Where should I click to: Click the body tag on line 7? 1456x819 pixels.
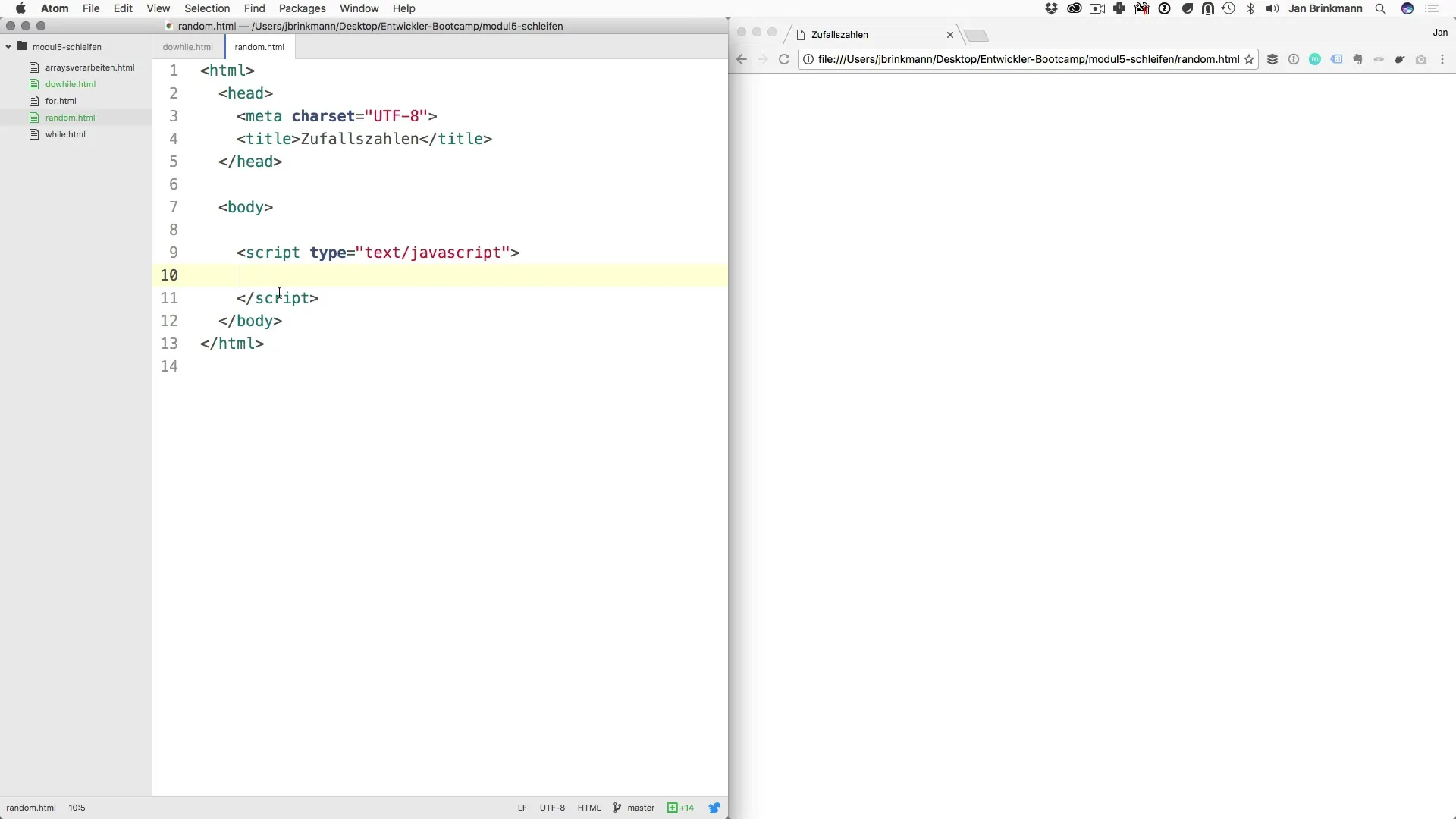click(246, 207)
